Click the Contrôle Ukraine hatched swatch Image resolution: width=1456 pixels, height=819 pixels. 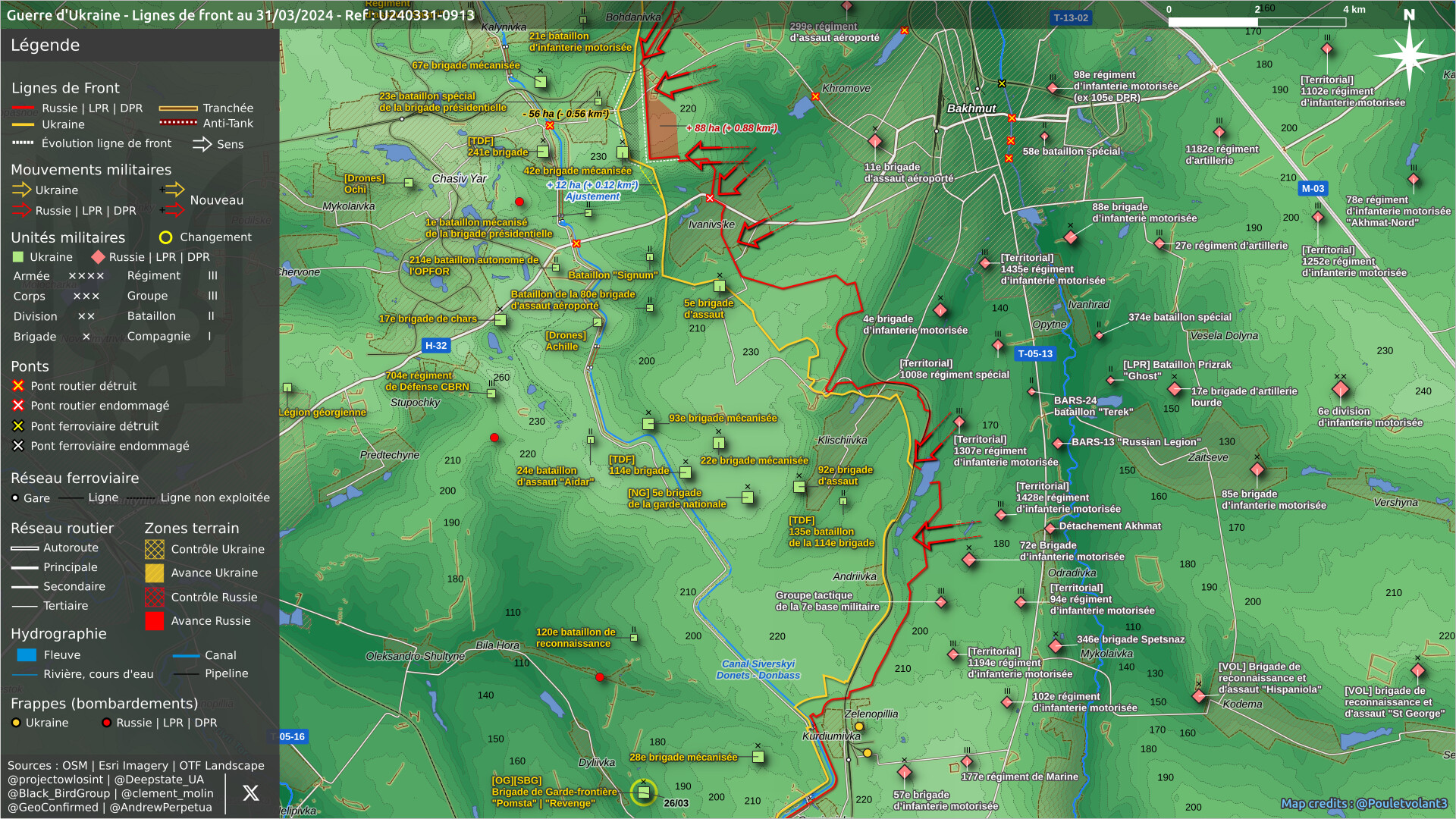click(x=155, y=549)
